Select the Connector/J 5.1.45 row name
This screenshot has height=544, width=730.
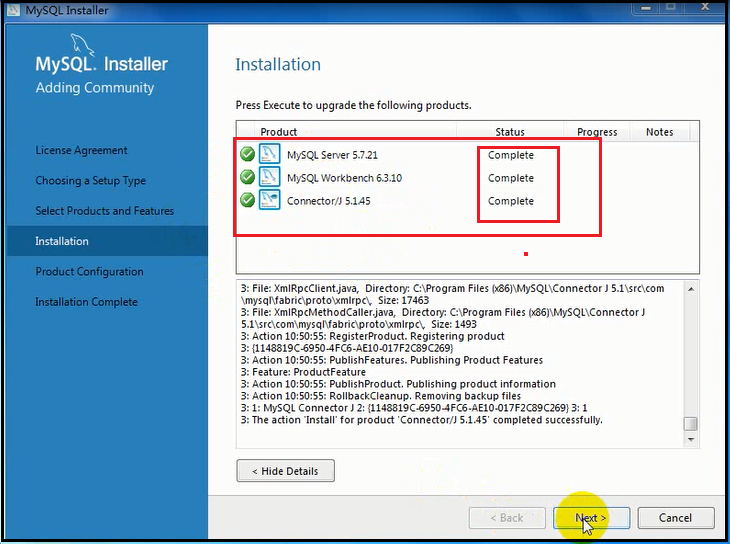(x=329, y=201)
